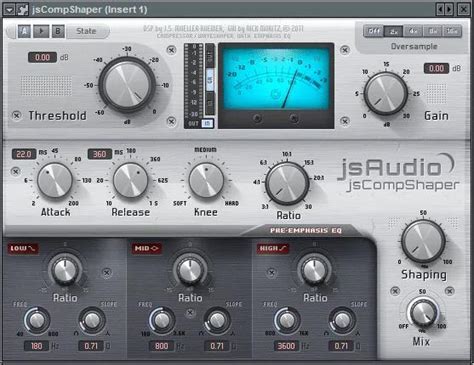The width and height of the screenshot is (474, 365).
Task: Set Oversample to Off
Action: [373, 31]
